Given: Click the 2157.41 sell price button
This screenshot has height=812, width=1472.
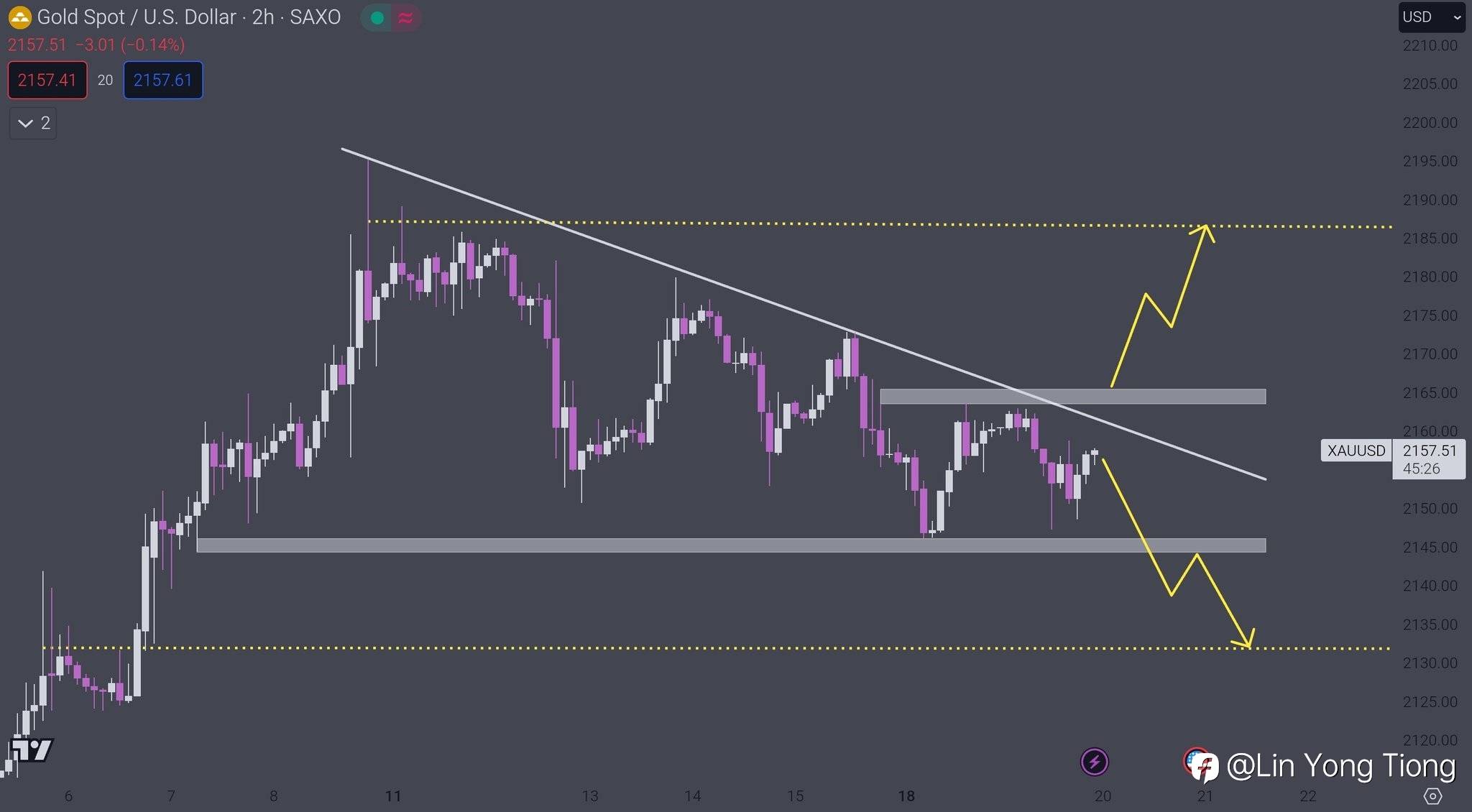Looking at the screenshot, I should (x=47, y=80).
